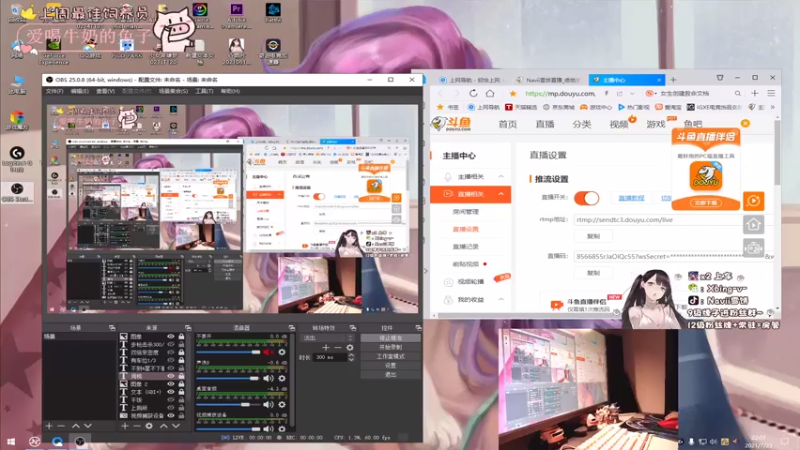Undock the Audio Mixer panel via header icon
The width and height of the screenshot is (800, 450).
[x=291, y=328]
